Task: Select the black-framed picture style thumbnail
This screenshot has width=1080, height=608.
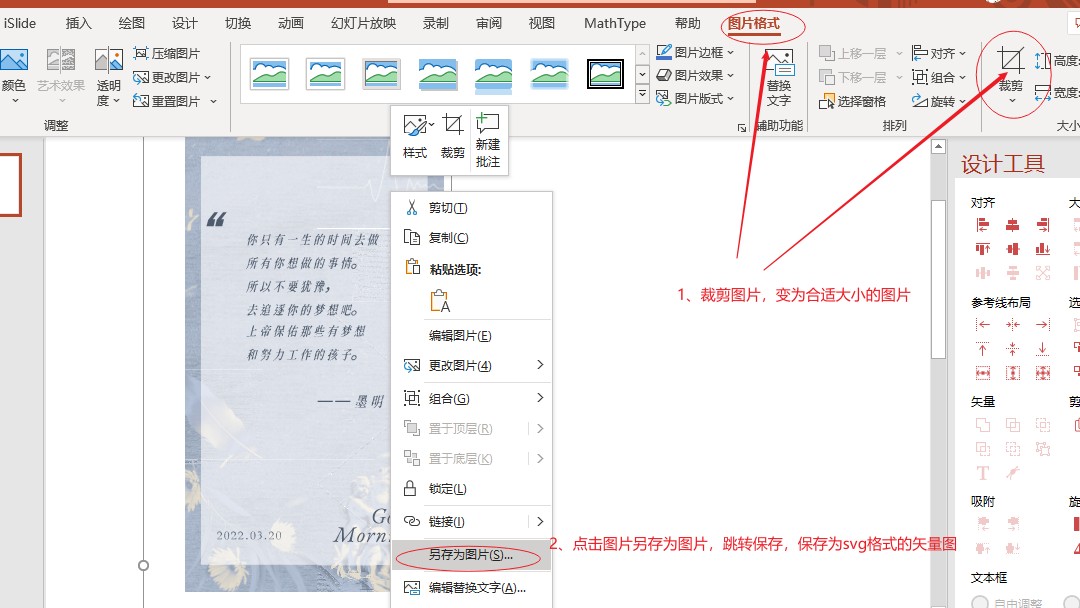Action: [605, 74]
